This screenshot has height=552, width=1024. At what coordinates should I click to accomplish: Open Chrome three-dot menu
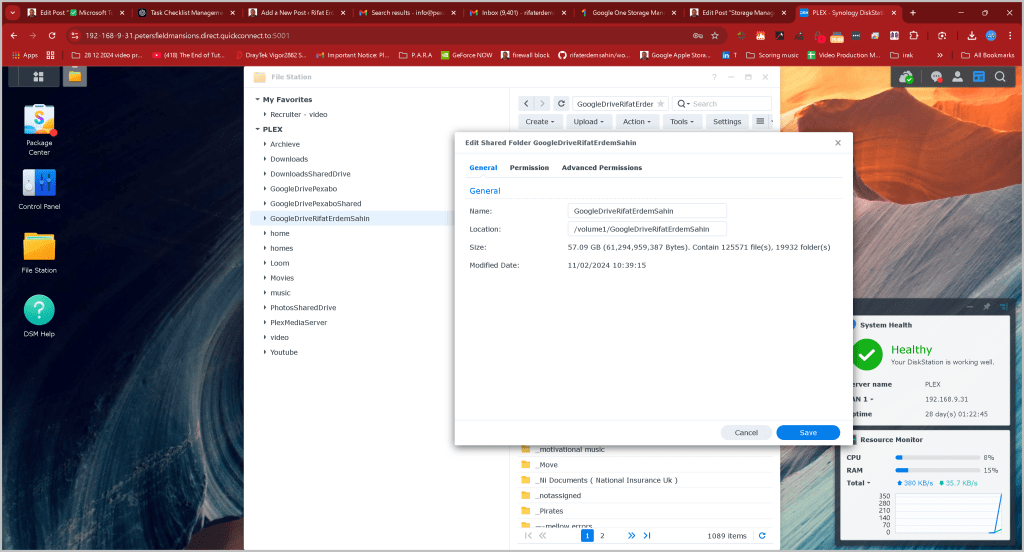(x=1010, y=36)
